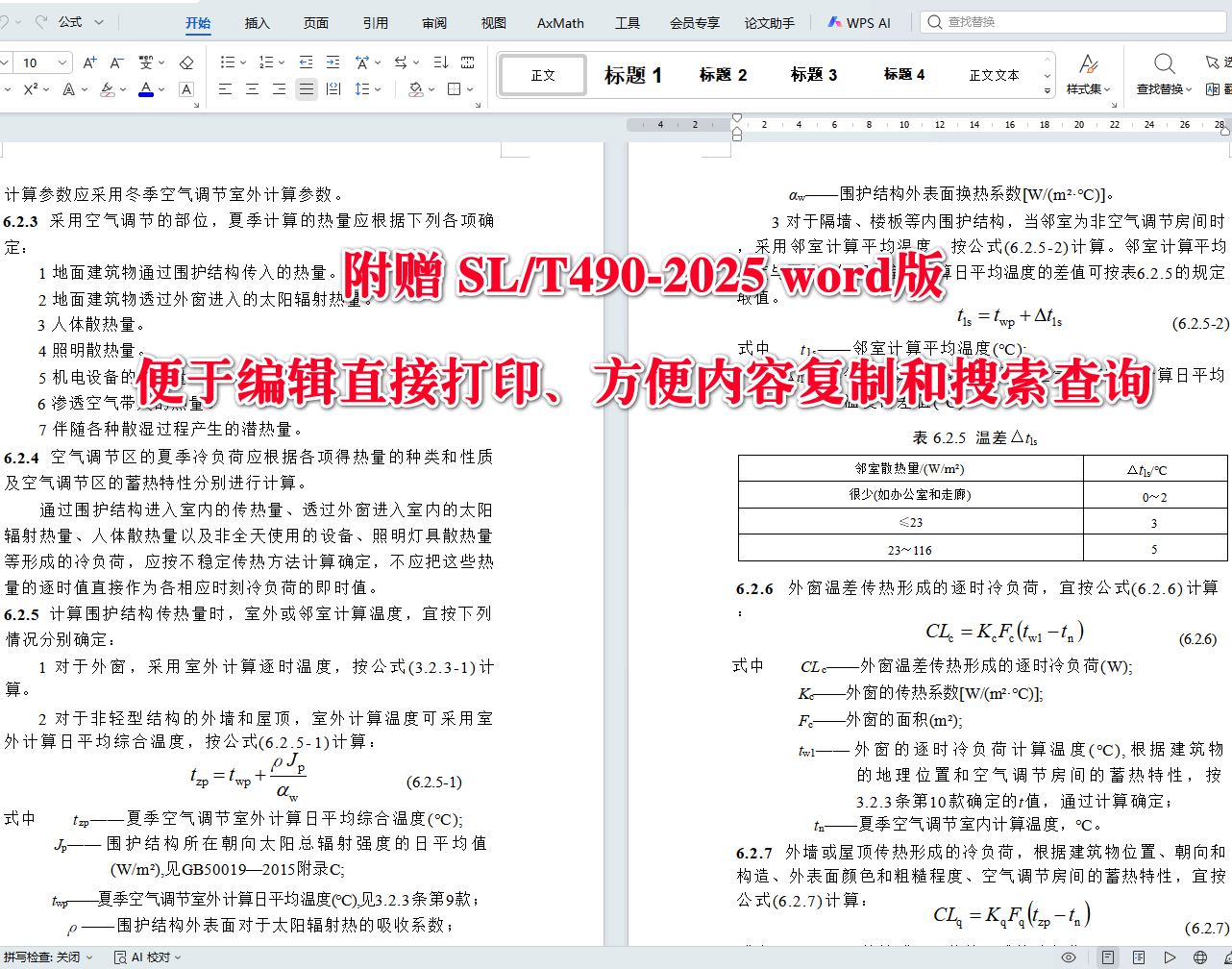1232x969 pixels.
Task: Apply the 标题 3 style
Action: pyautogui.click(x=814, y=75)
